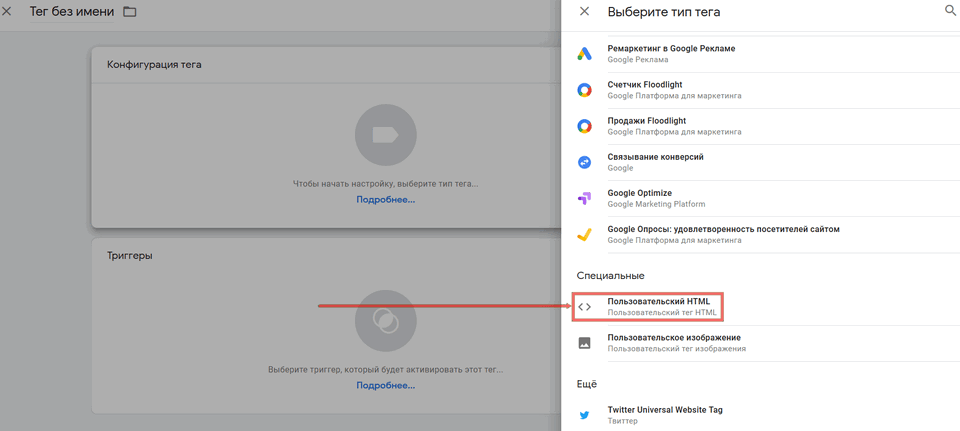Click the Google Surveys checkmark icon

point(584,234)
